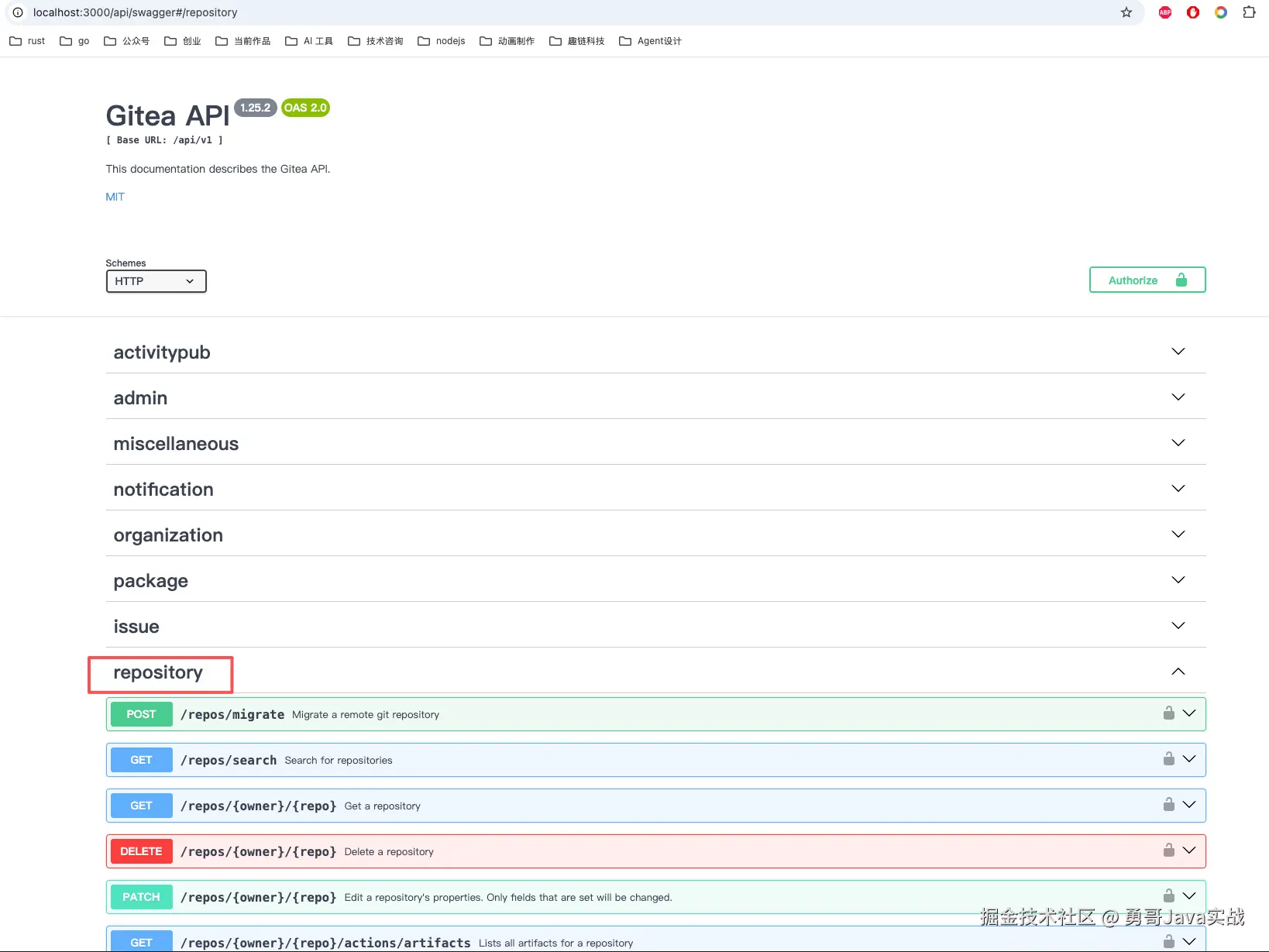Expand the package section chevron

tap(1178, 580)
